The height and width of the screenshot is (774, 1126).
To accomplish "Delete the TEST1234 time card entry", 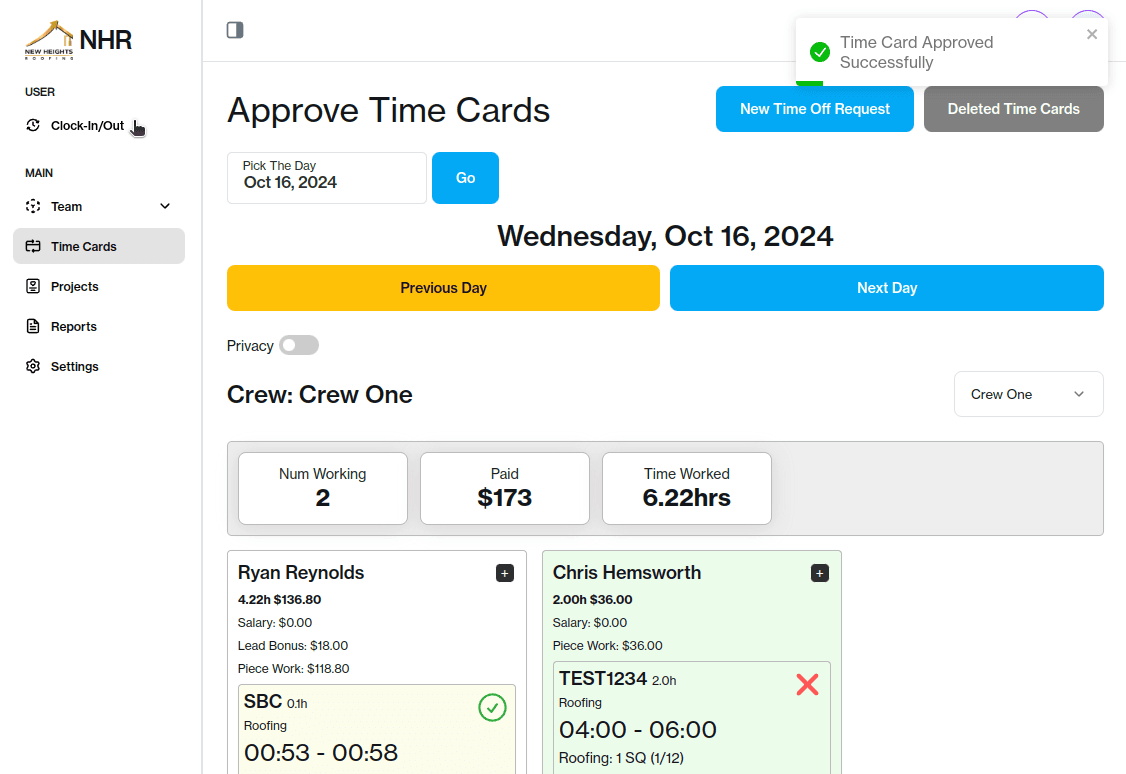I will [807, 685].
